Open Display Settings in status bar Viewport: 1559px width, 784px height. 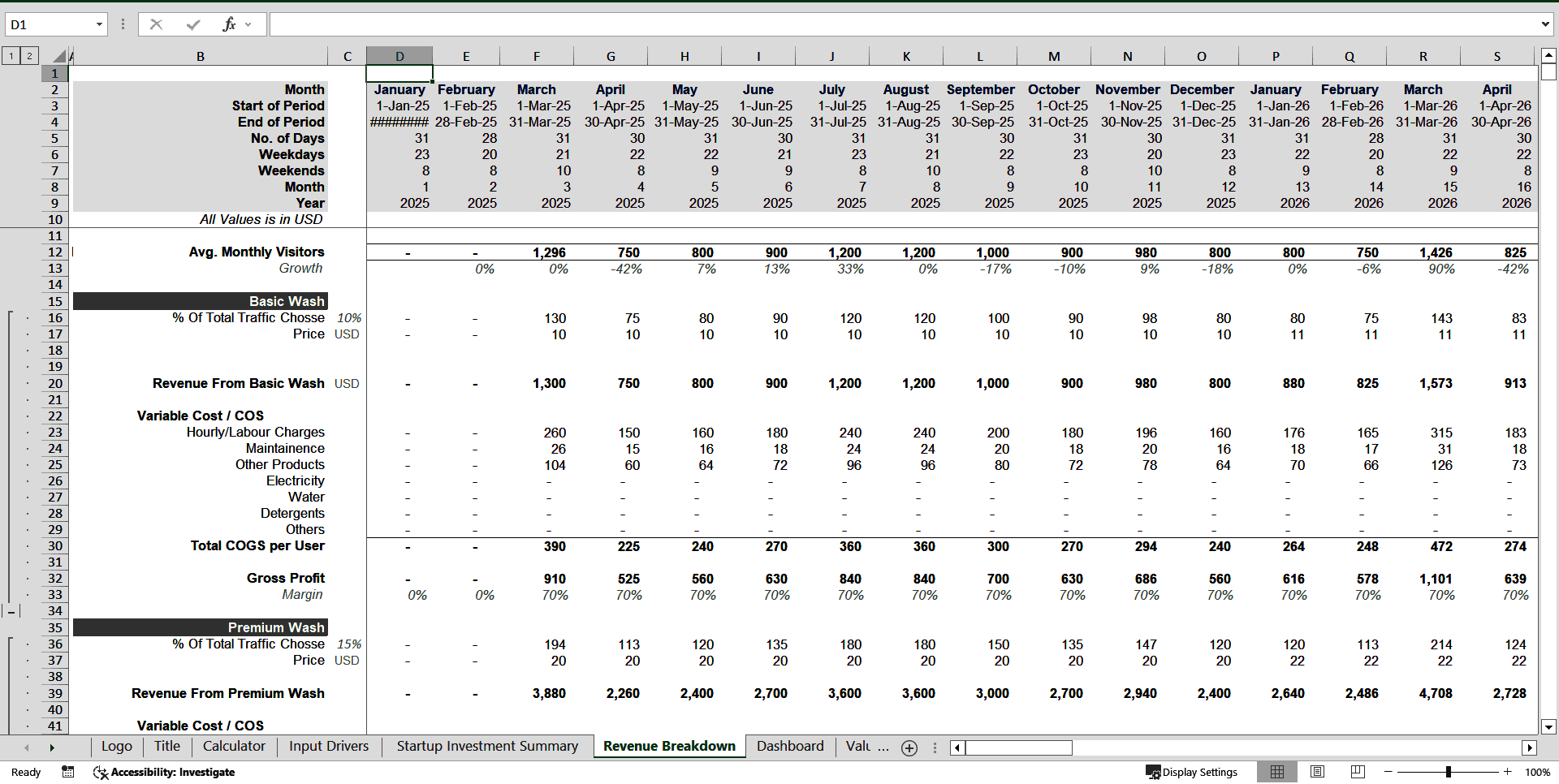point(1192,772)
